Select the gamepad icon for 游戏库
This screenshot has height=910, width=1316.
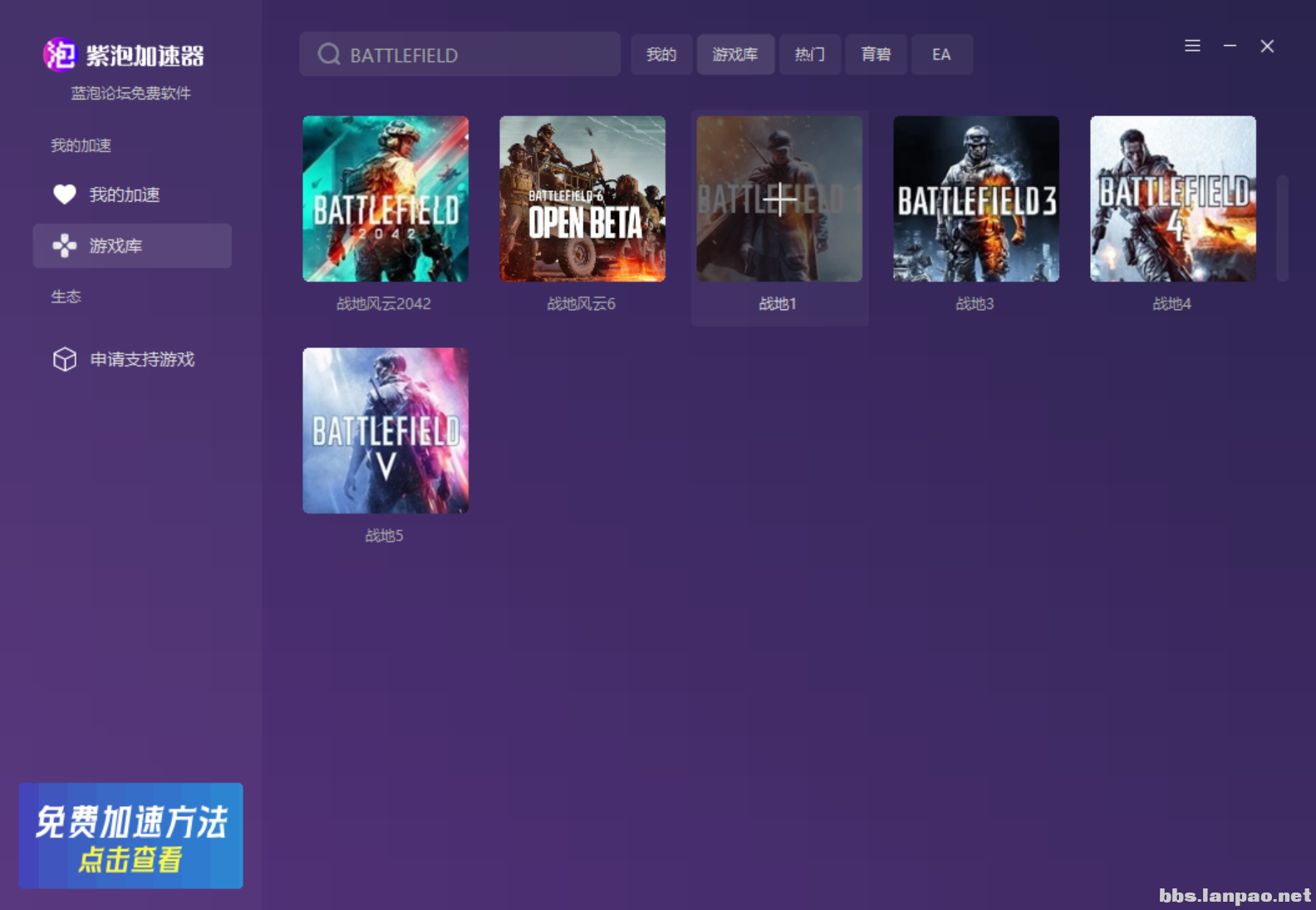65,246
